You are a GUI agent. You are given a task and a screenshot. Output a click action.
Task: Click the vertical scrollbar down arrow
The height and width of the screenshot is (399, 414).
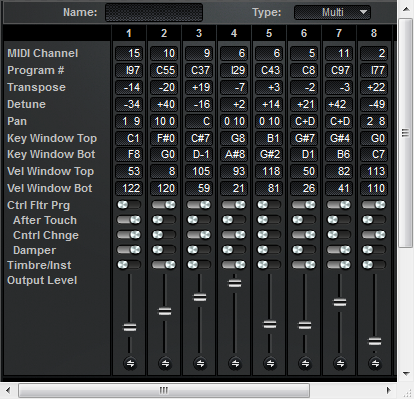(x=406, y=373)
